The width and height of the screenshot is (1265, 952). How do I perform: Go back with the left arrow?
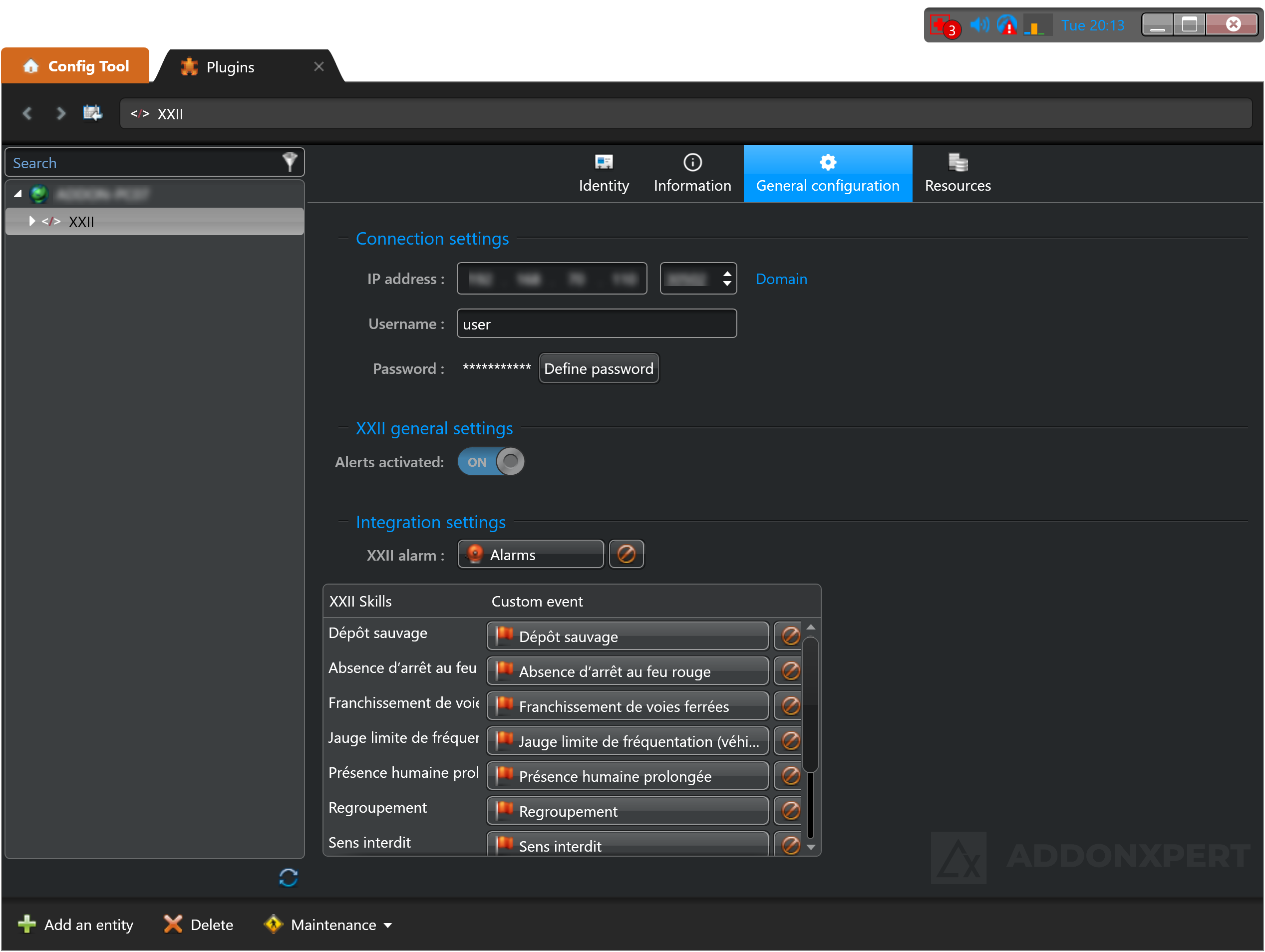[27, 113]
